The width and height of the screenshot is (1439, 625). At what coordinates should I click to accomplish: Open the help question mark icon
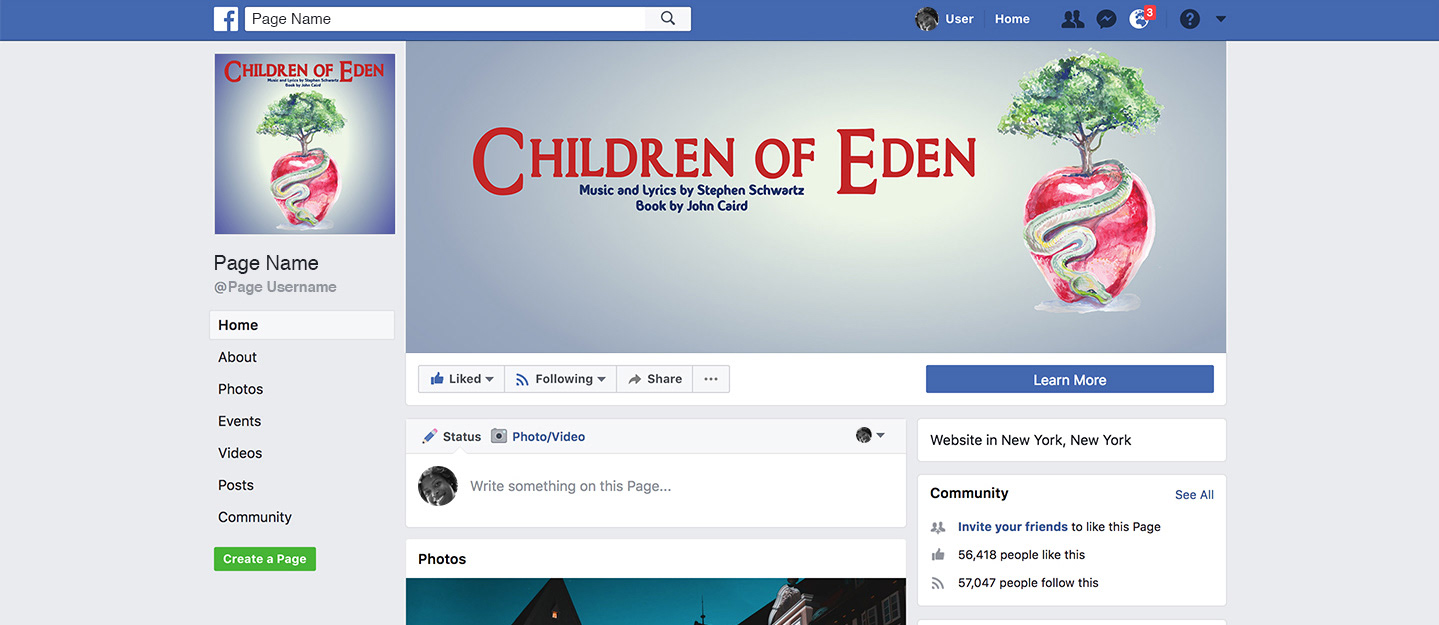[1189, 19]
